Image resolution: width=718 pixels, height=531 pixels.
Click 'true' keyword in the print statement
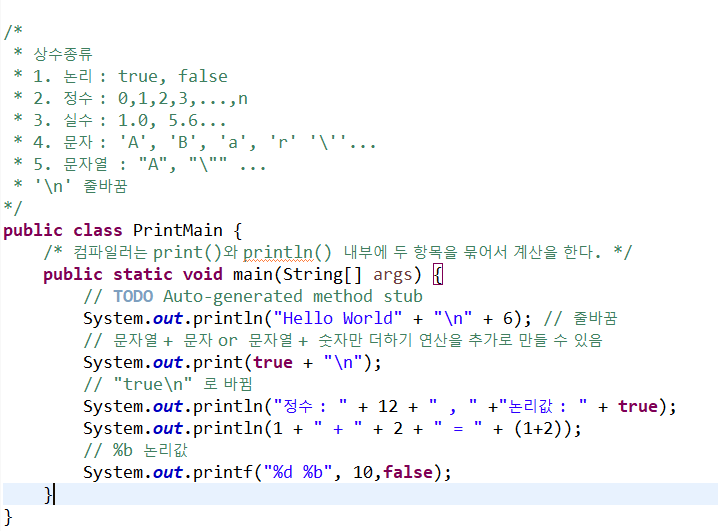tap(273, 363)
